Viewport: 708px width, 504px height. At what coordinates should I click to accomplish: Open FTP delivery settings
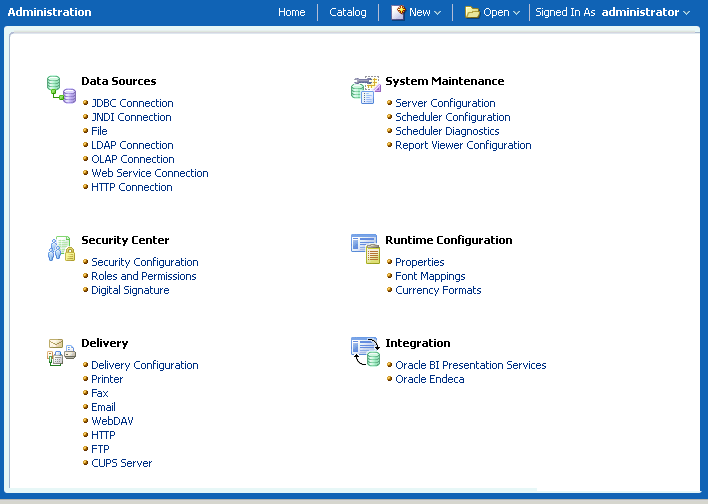tap(100, 449)
